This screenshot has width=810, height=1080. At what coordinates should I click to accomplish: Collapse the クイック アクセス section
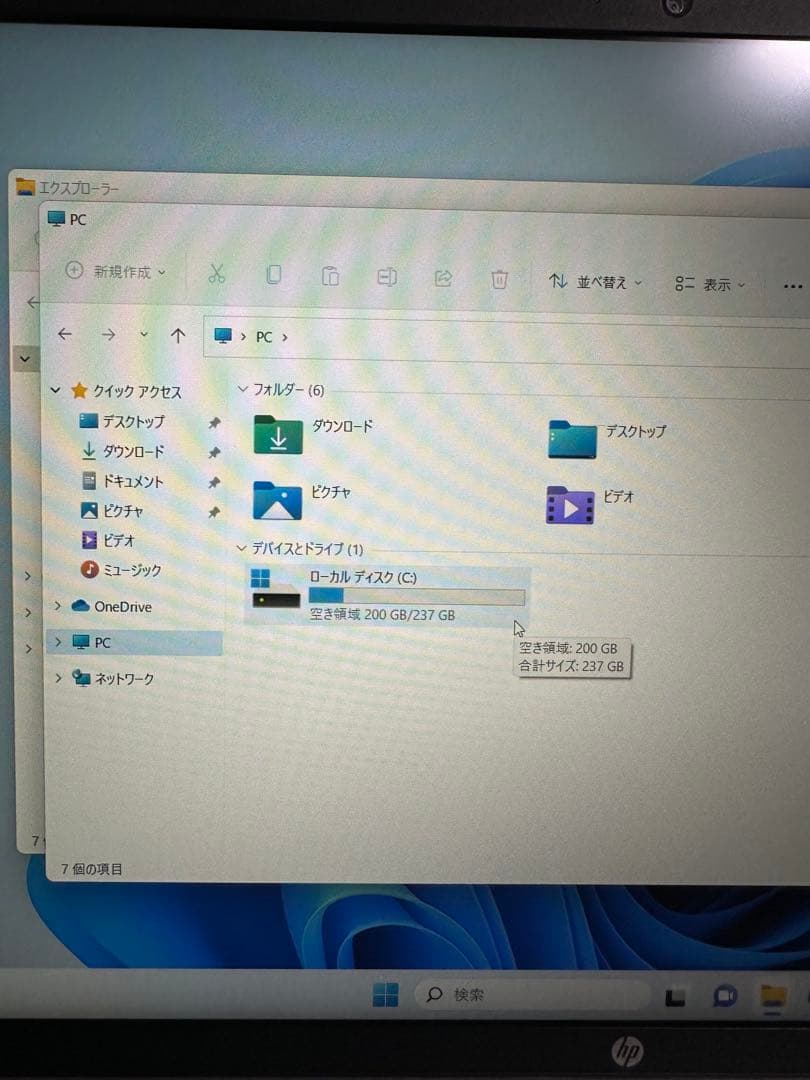pyautogui.click(x=56, y=390)
